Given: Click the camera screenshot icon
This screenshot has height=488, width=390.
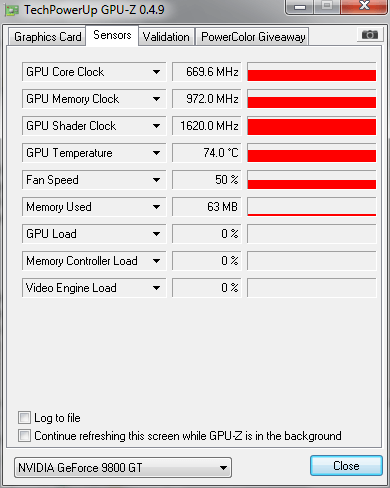Looking at the screenshot, I should (x=370, y=35).
